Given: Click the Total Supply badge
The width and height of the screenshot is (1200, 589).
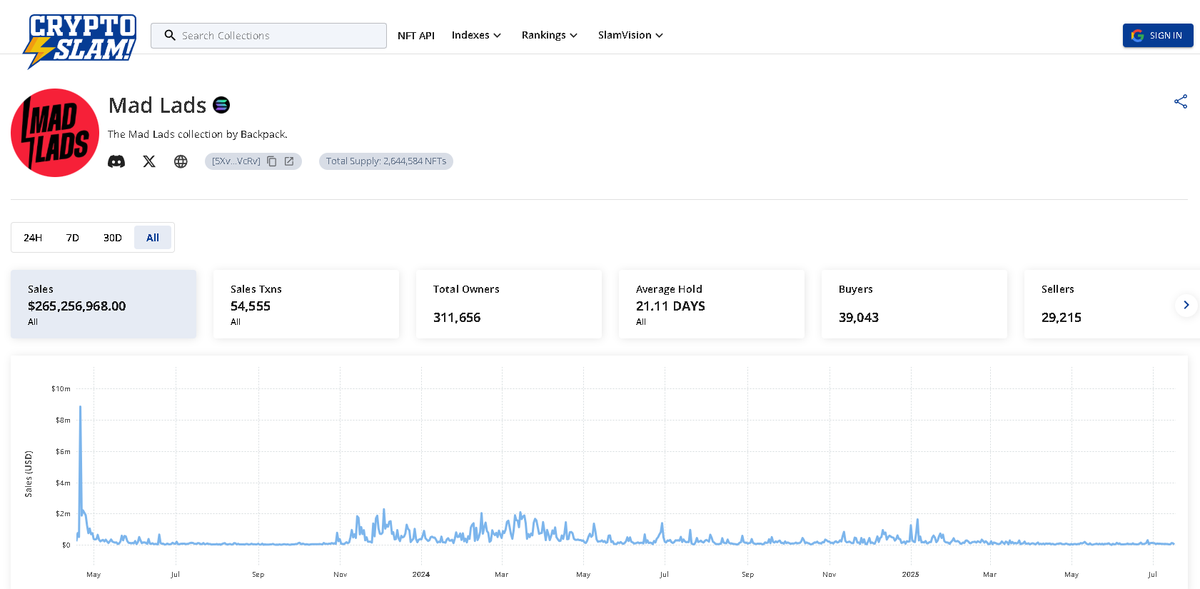Looking at the screenshot, I should click(x=386, y=161).
